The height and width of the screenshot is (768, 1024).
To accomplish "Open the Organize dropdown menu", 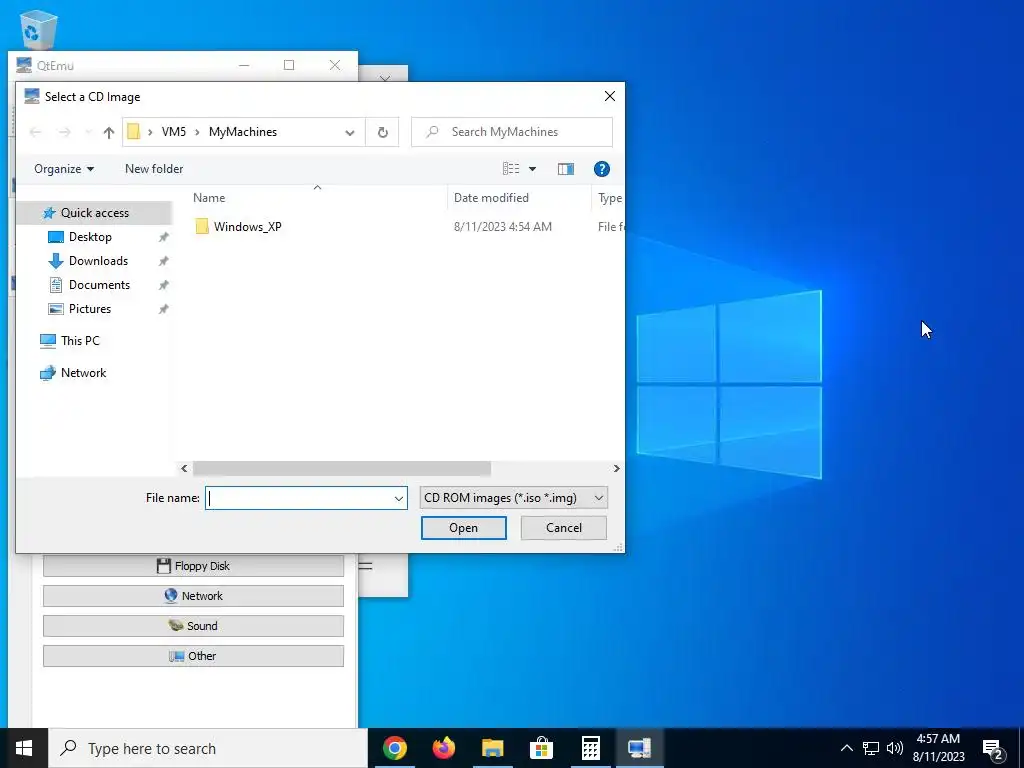I will (x=64, y=169).
